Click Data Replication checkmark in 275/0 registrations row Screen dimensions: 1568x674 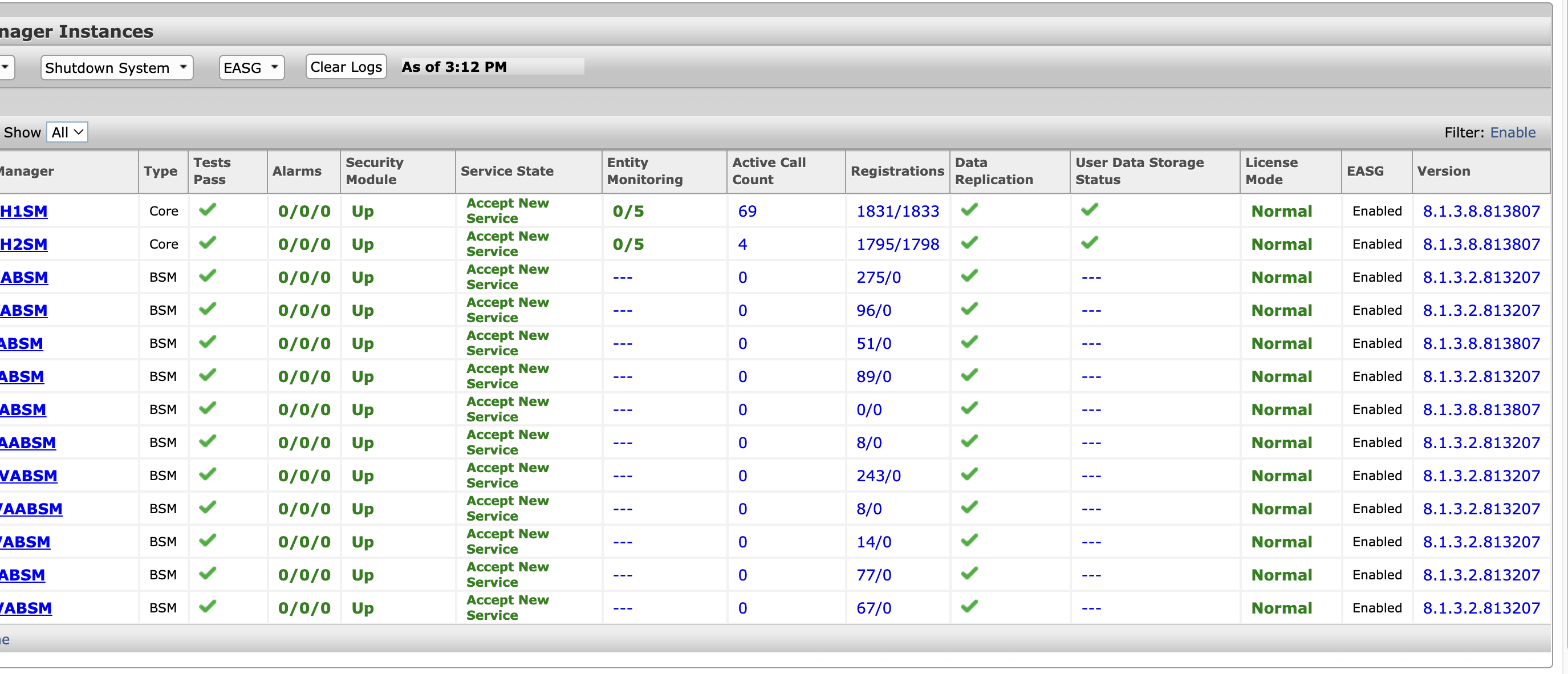point(969,276)
